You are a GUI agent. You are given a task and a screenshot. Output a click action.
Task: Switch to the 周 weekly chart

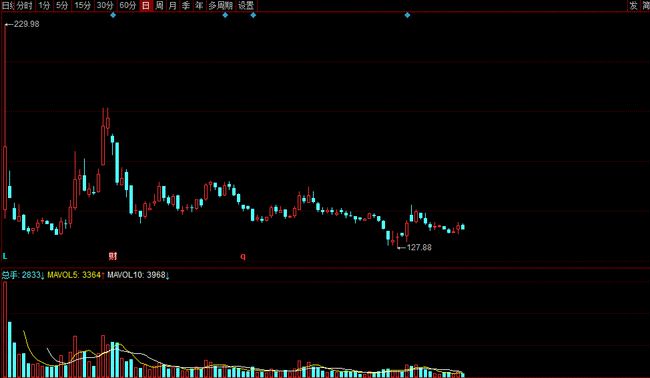coord(159,5)
